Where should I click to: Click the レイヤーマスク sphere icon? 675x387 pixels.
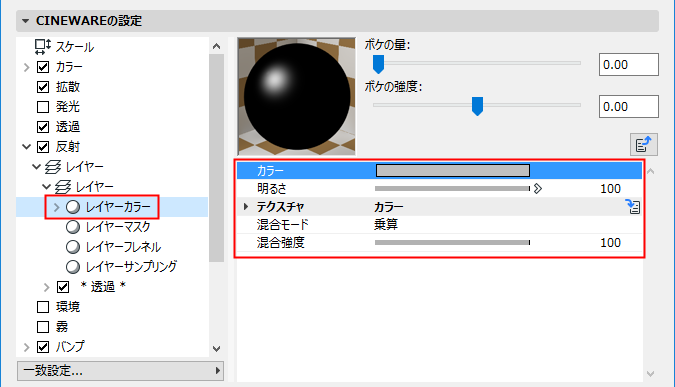[73, 227]
